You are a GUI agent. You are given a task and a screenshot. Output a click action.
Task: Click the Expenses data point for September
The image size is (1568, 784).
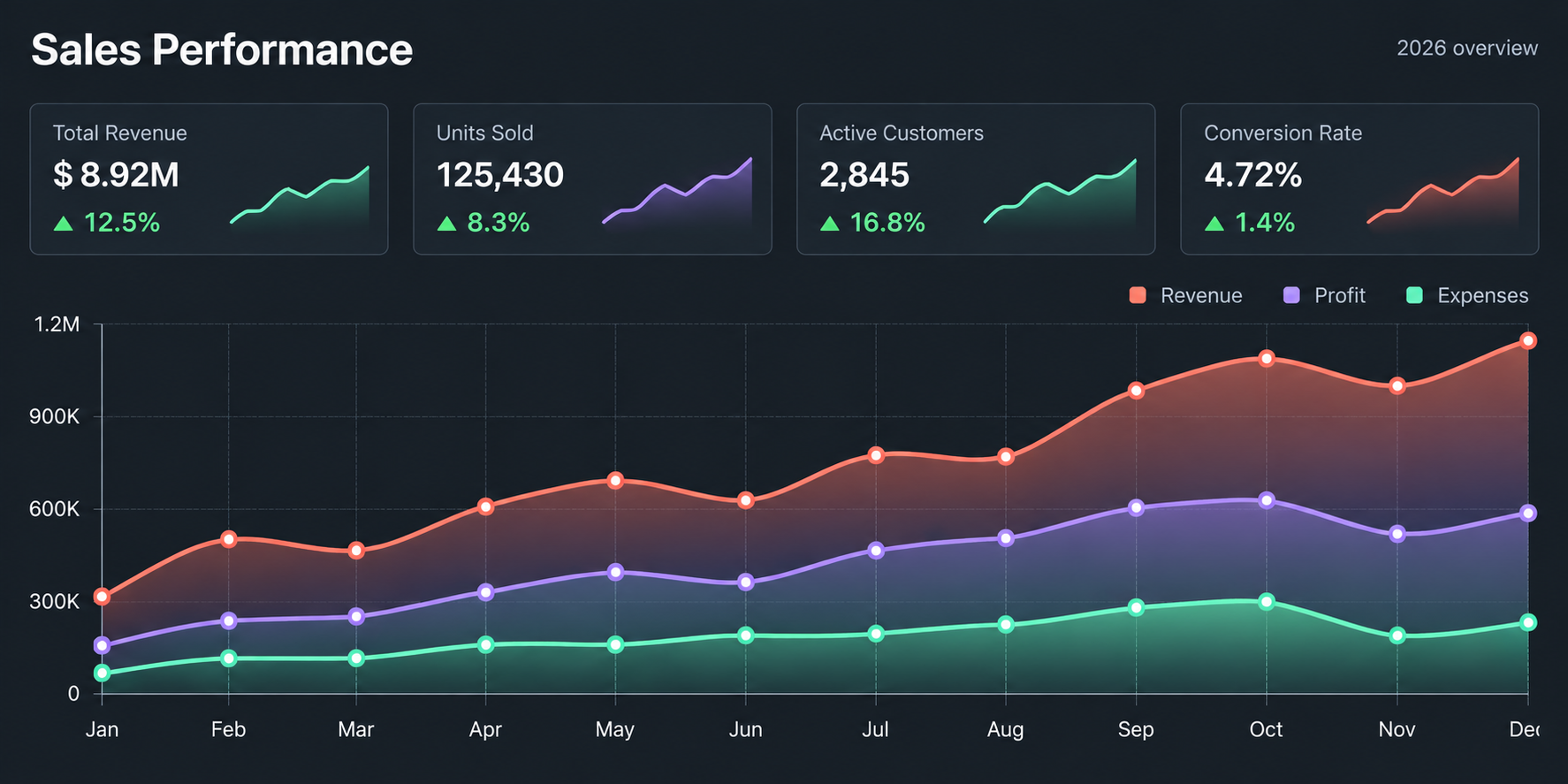(x=1137, y=607)
